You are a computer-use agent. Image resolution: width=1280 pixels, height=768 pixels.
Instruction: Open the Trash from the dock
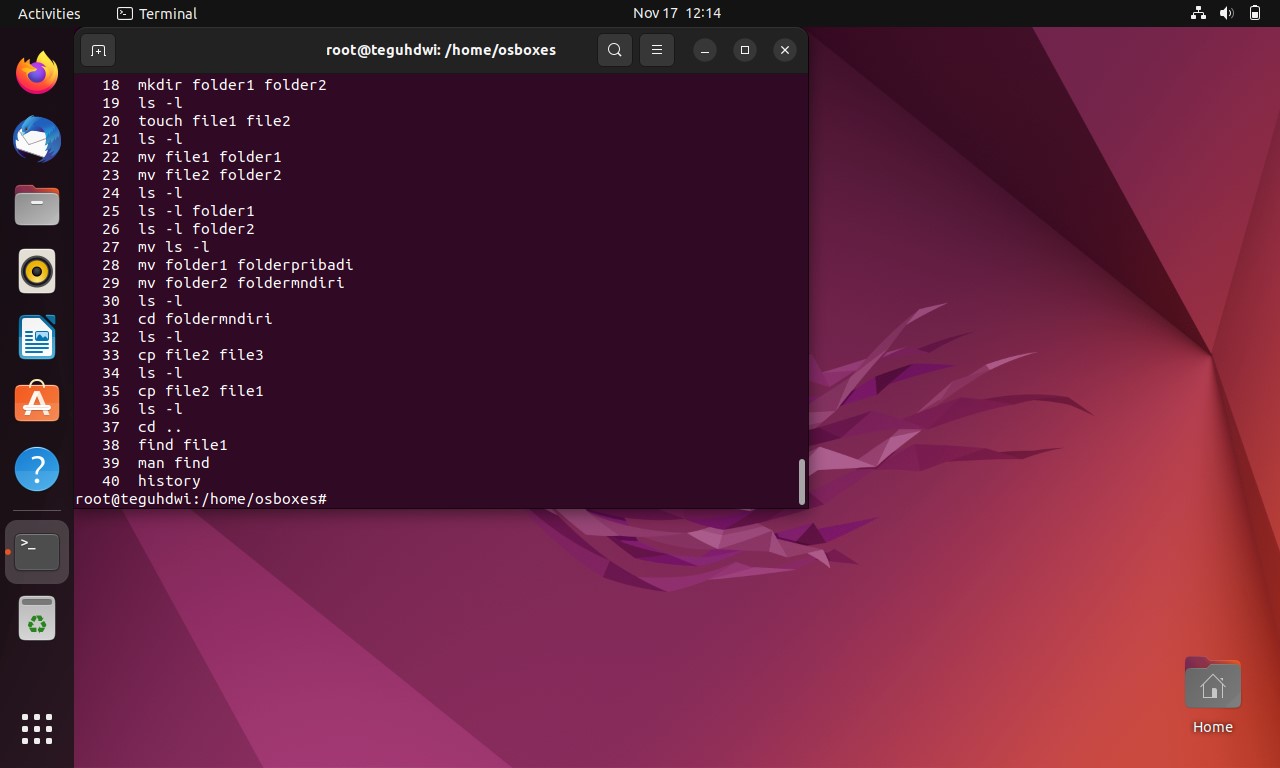tap(37, 619)
